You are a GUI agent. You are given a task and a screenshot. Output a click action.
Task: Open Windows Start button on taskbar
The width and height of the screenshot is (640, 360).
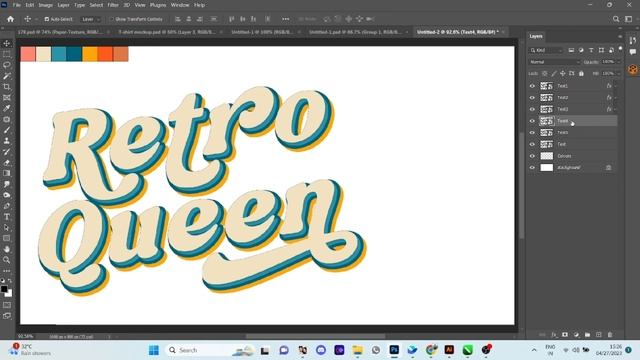(x=154, y=350)
